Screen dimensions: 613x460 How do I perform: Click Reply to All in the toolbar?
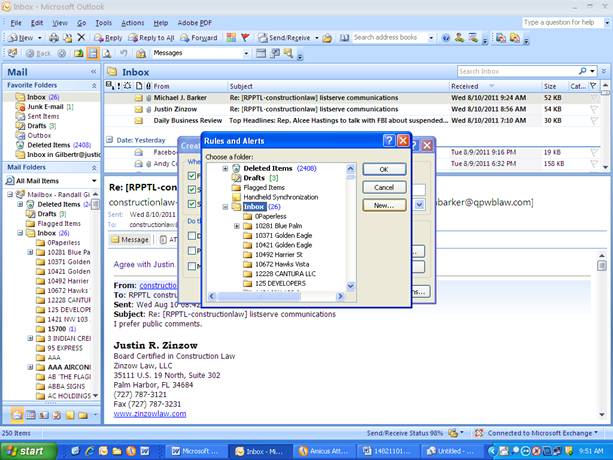151,38
